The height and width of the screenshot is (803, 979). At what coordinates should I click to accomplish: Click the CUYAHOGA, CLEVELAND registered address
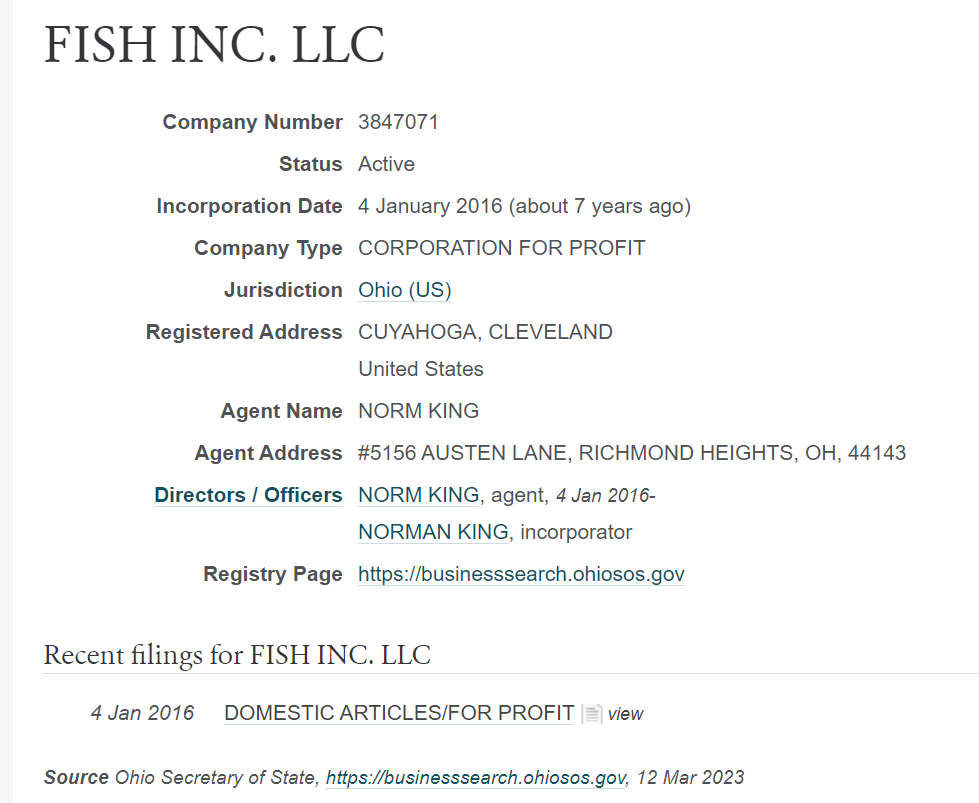[485, 332]
